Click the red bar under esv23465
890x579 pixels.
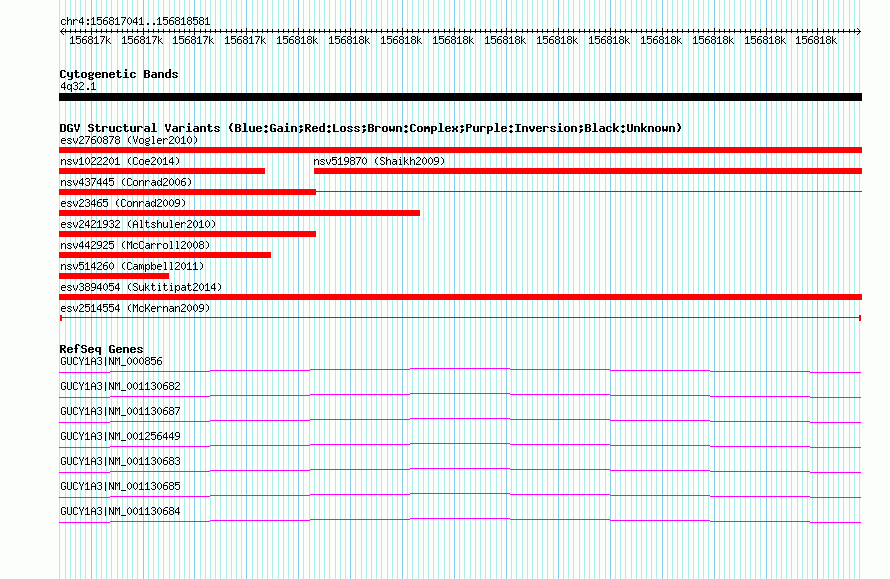click(240, 213)
